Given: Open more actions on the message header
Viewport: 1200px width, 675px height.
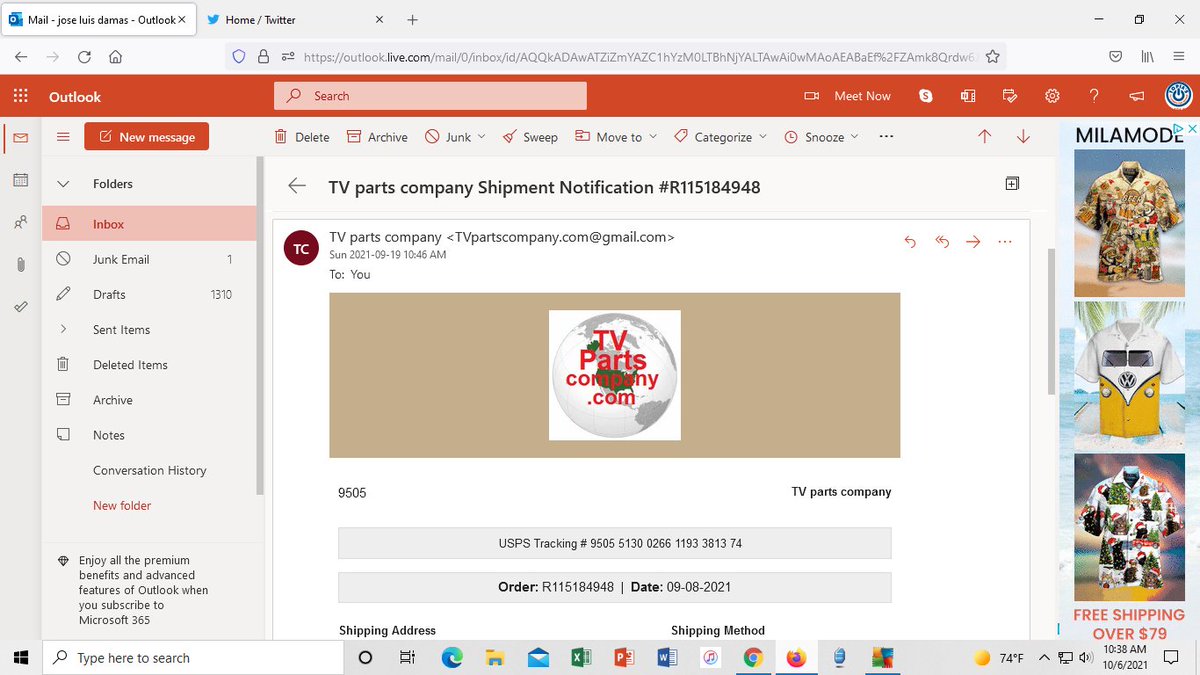Looking at the screenshot, I should coord(1005,241).
